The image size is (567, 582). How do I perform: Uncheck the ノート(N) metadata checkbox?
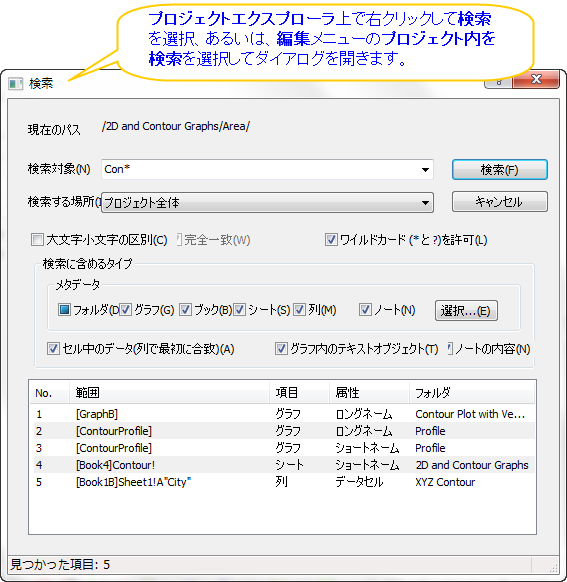pos(365,309)
